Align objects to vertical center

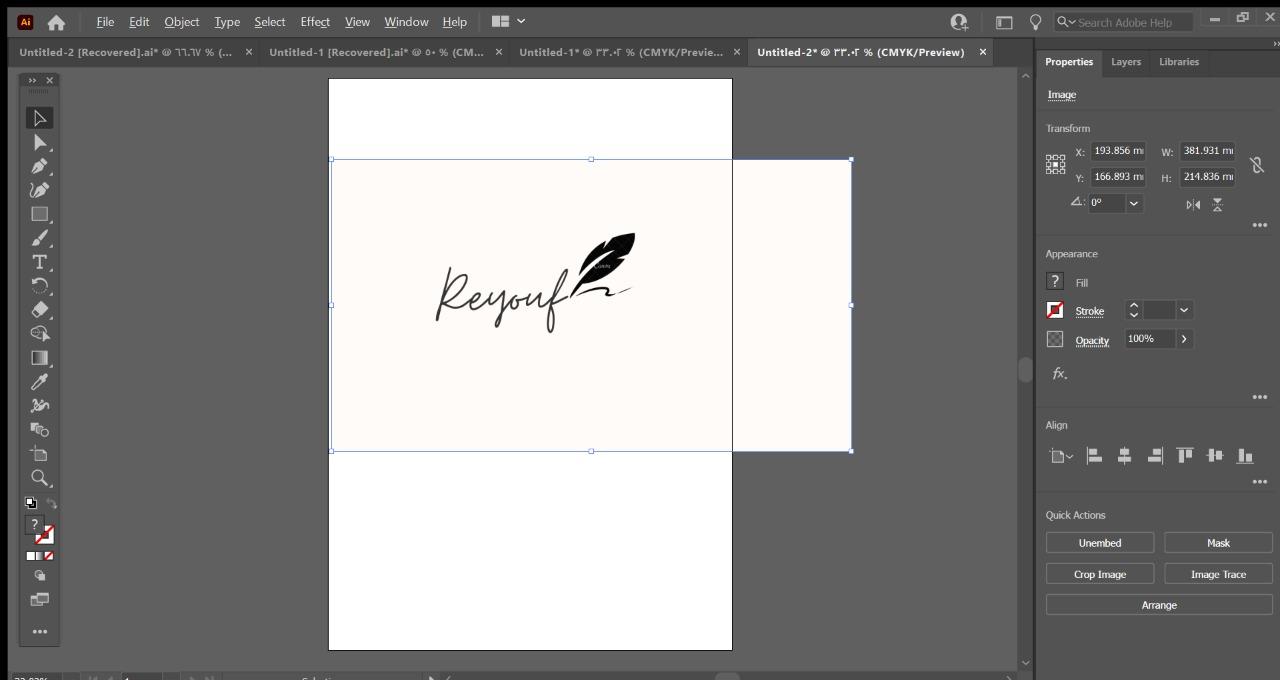[1215, 456]
